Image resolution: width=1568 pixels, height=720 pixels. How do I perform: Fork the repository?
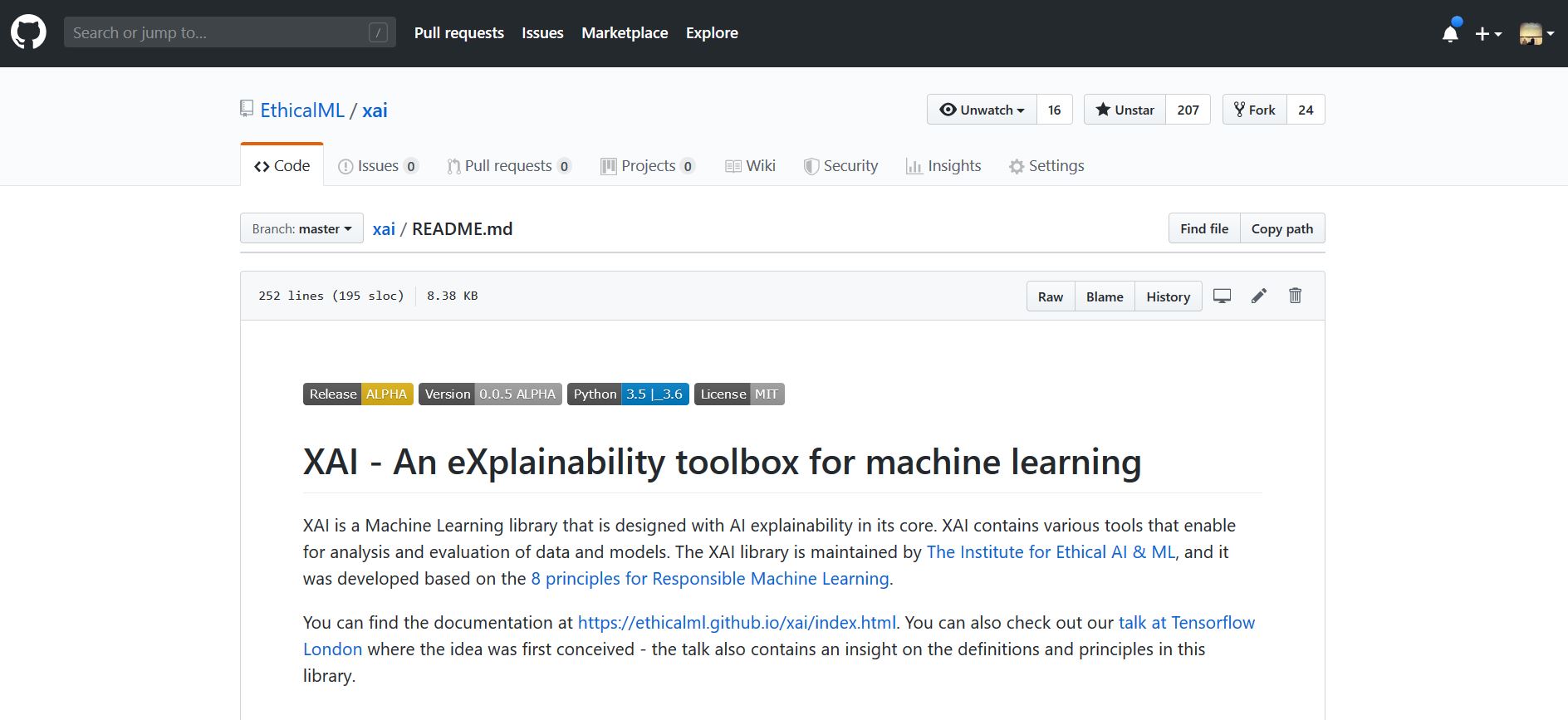[1254, 110]
